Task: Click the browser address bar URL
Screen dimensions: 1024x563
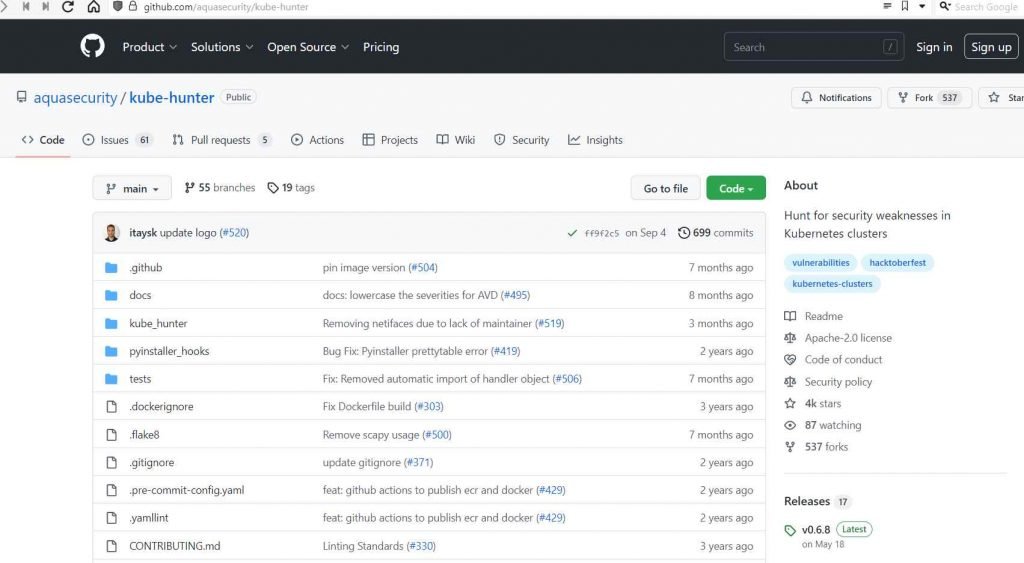Action: pyautogui.click(x=226, y=7)
